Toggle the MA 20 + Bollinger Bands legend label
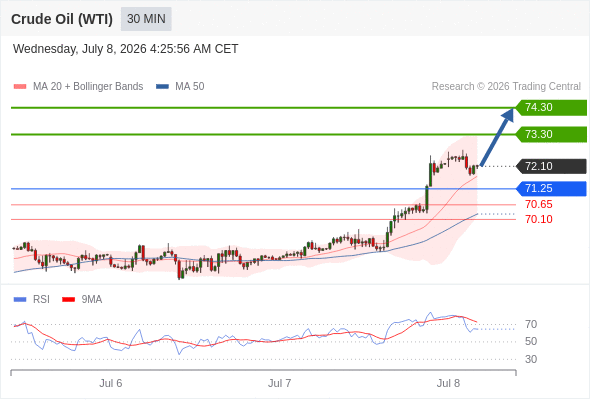Screen dimensions: 590x400 pyautogui.click(x=88, y=87)
